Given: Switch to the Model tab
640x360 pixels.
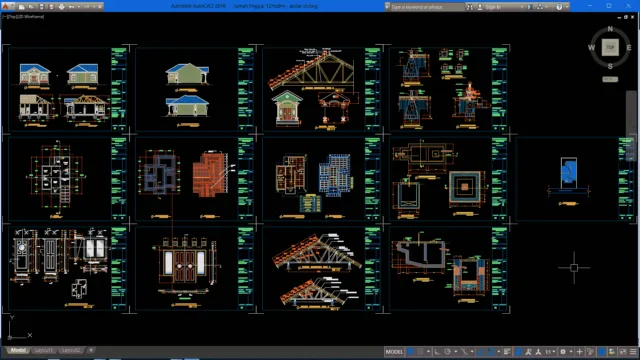Looking at the screenshot, I should 18,350.
